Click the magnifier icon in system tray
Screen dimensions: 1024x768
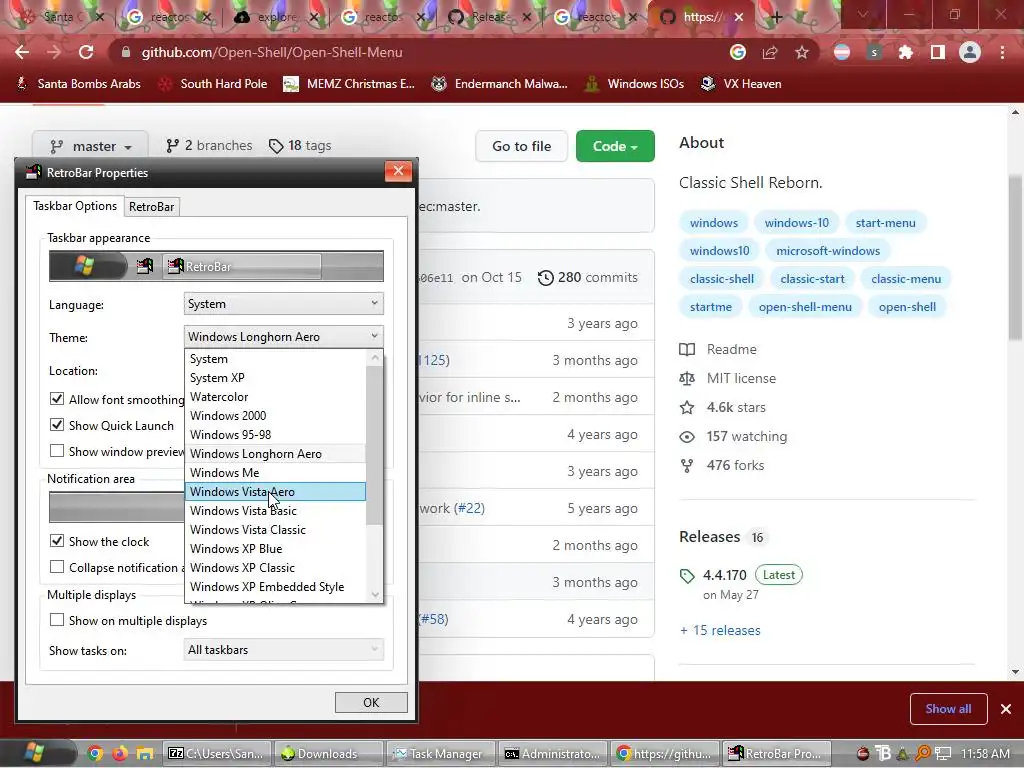tap(923, 754)
